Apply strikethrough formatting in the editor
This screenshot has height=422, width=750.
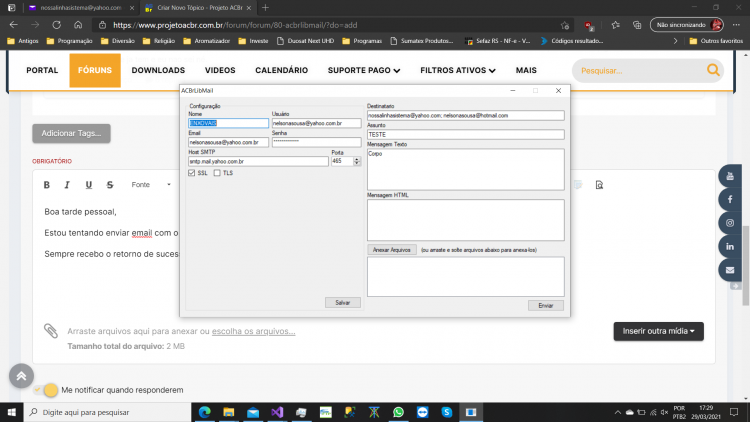pos(110,185)
